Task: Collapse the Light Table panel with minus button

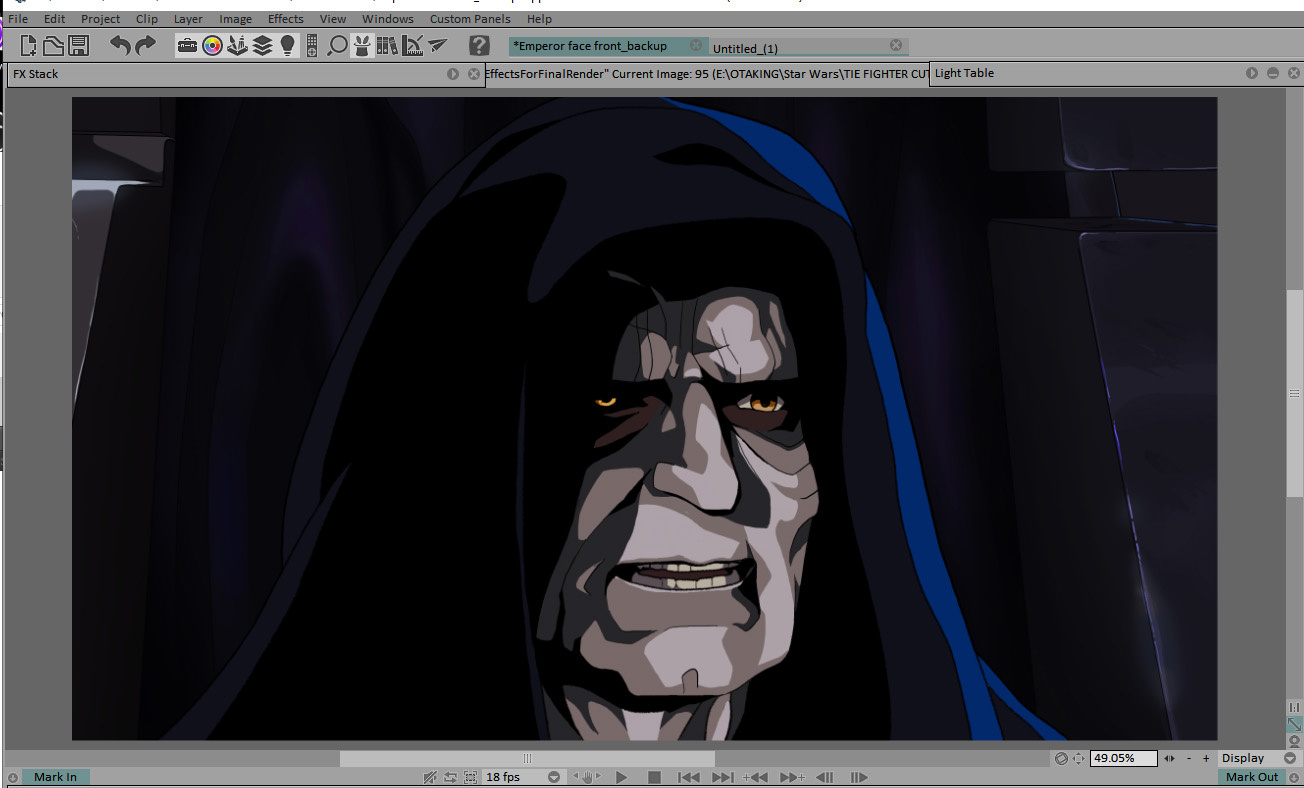Action: tap(1273, 73)
